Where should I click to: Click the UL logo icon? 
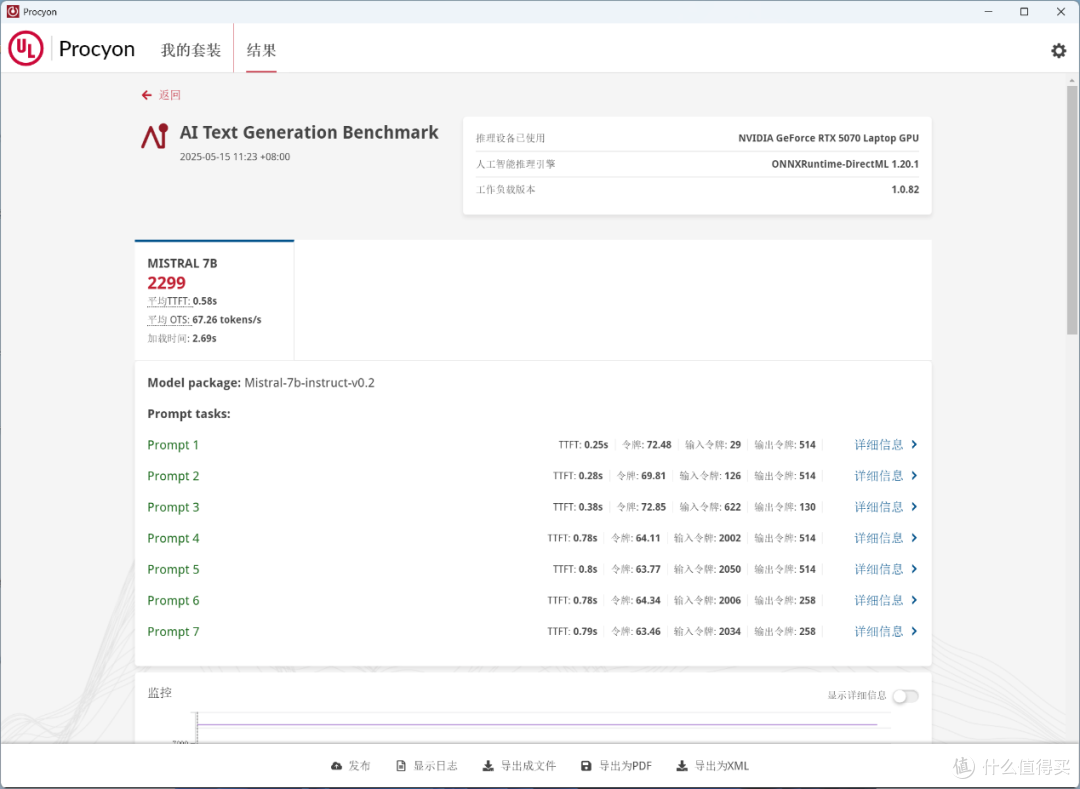[x=25, y=48]
